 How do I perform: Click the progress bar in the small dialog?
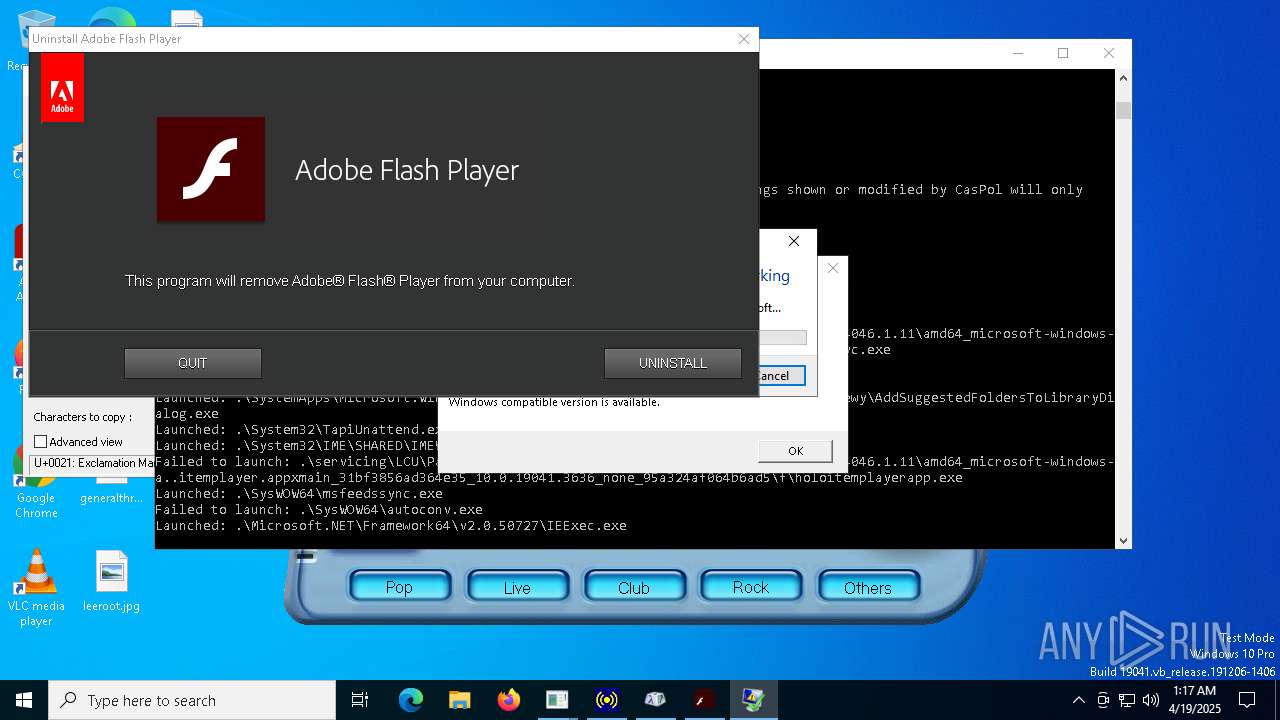[x=782, y=338]
